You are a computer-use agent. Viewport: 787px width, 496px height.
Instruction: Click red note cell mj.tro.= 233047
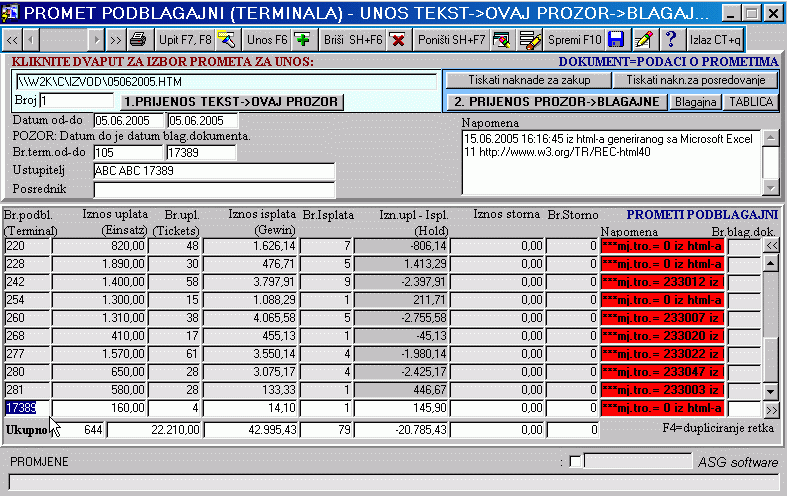tap(662, 372)
